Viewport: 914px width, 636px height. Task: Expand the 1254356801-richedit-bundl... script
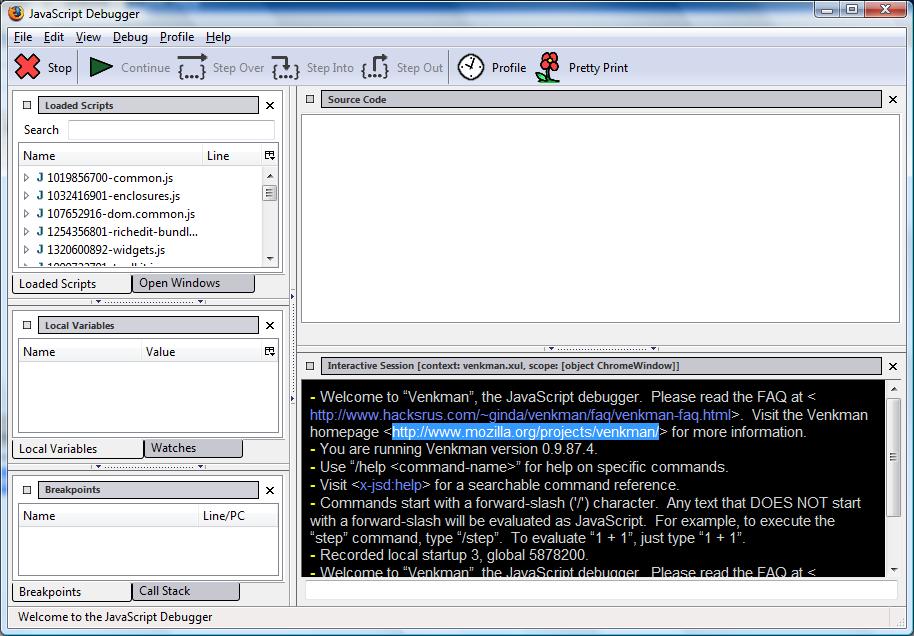point(26,231)
